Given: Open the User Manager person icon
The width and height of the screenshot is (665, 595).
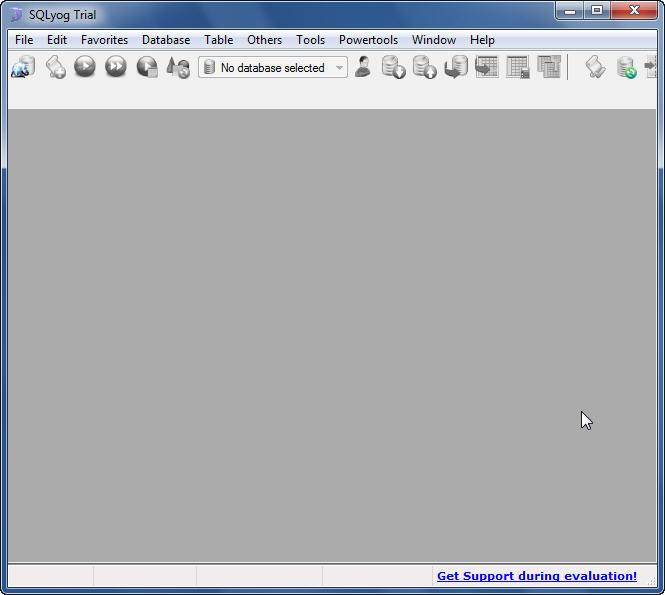Looking at the screenshot, I should pyautogui.click(x=363, y=67).
